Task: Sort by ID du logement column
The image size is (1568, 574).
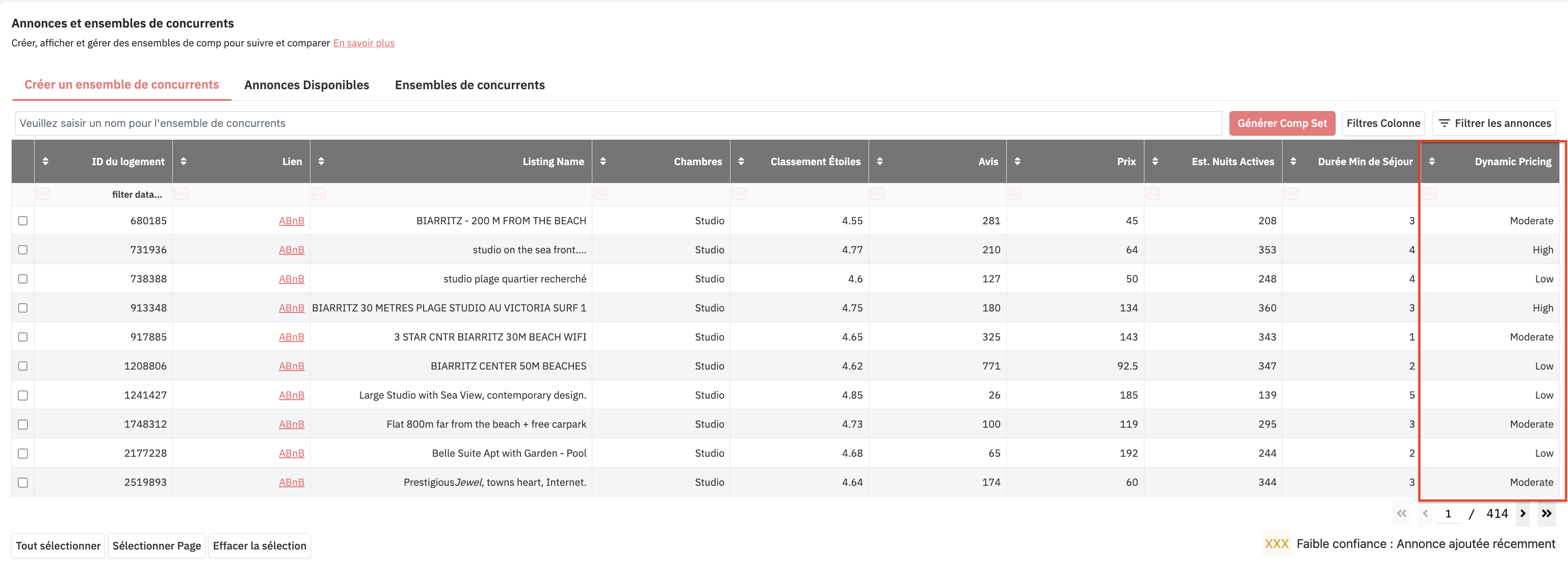Action: point(46,161)
